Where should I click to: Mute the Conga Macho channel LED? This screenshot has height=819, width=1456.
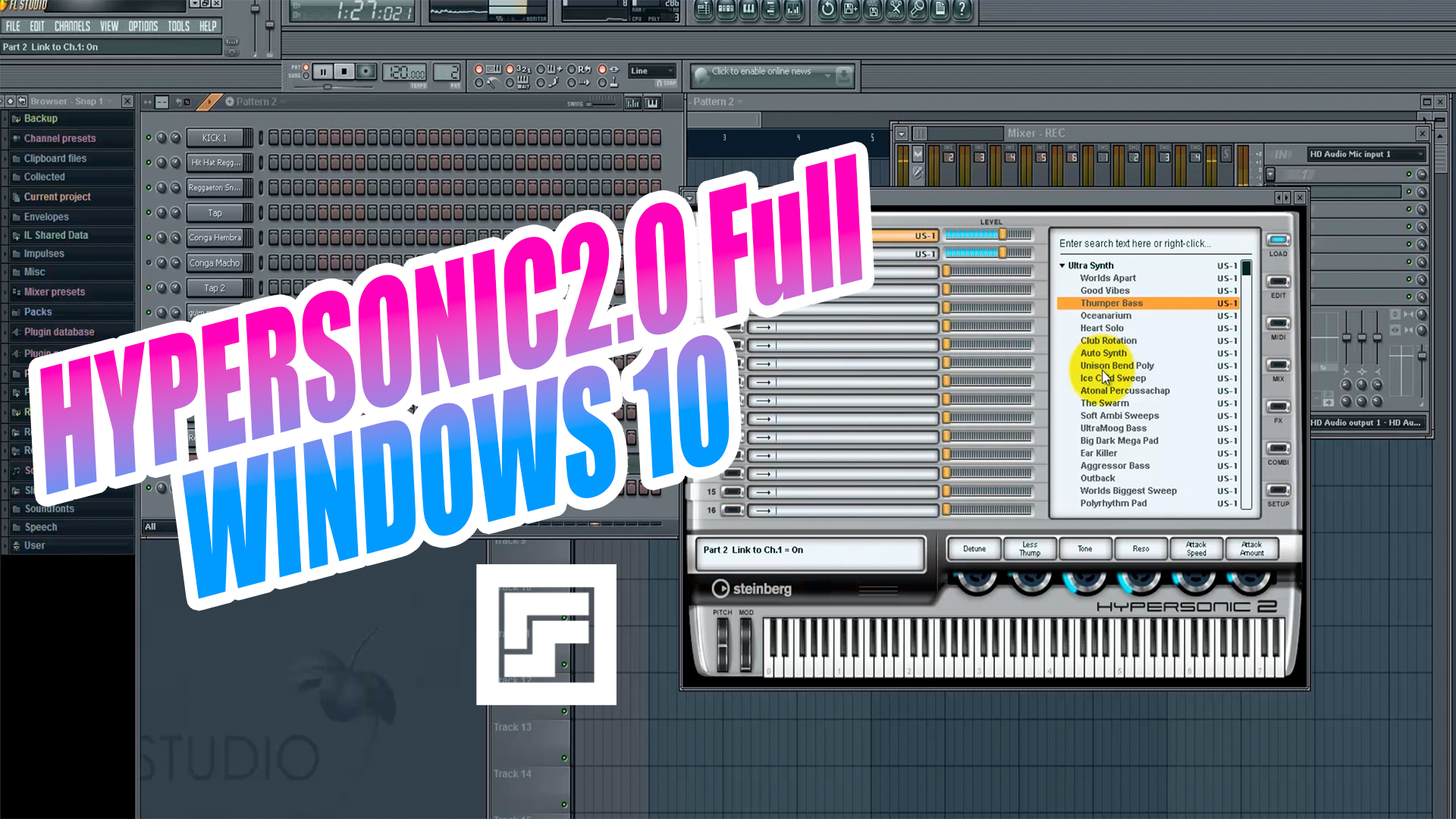click(149, 262)
